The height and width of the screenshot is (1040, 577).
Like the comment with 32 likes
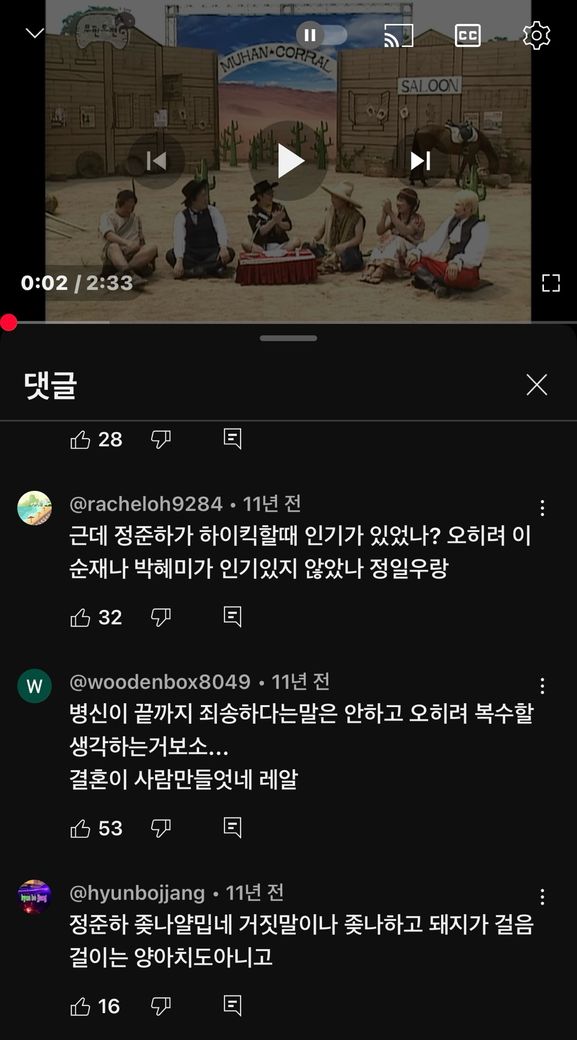pos(80,618)
